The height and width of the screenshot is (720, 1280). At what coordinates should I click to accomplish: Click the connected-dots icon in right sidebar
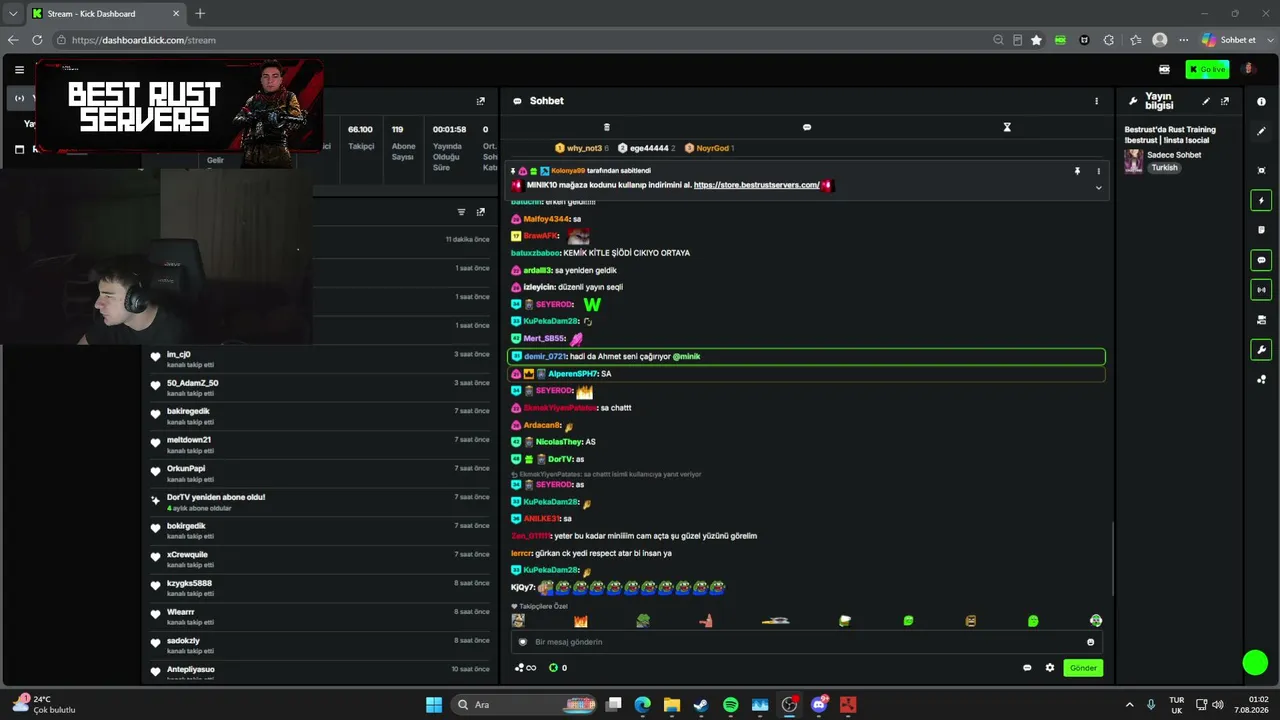coord(1261,380)
